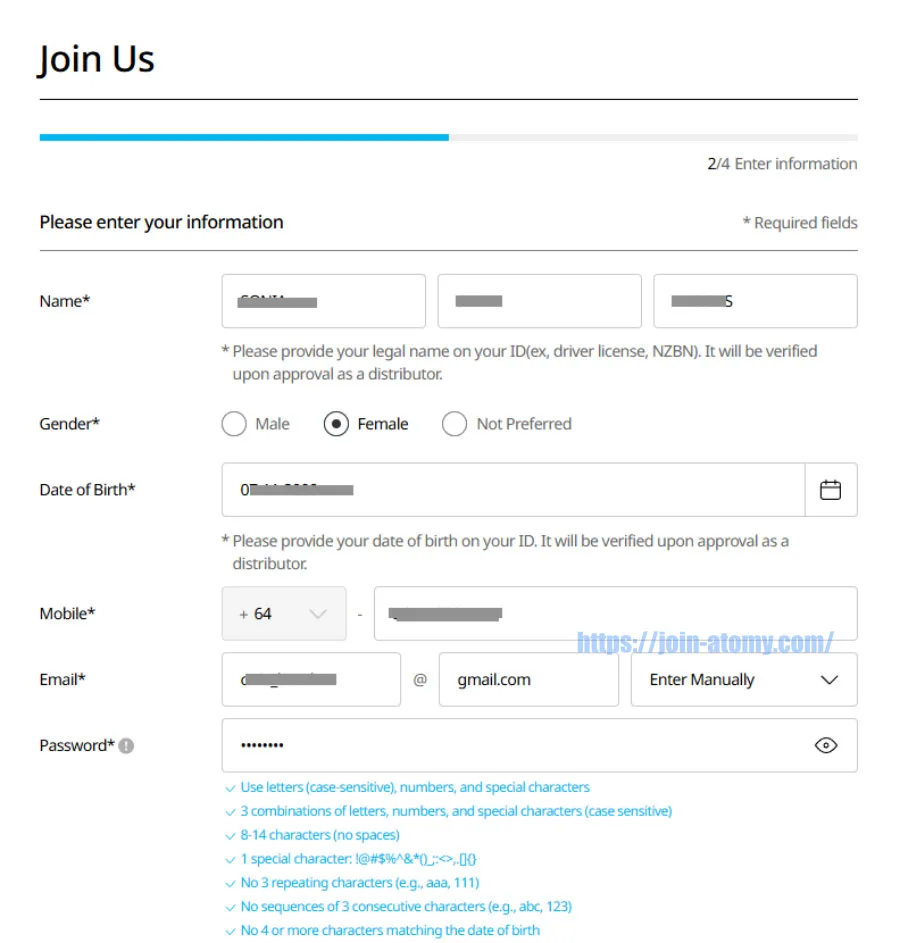900x943 pixels.
Task: Click the first Name input field
Action: (x=323, y=300)
